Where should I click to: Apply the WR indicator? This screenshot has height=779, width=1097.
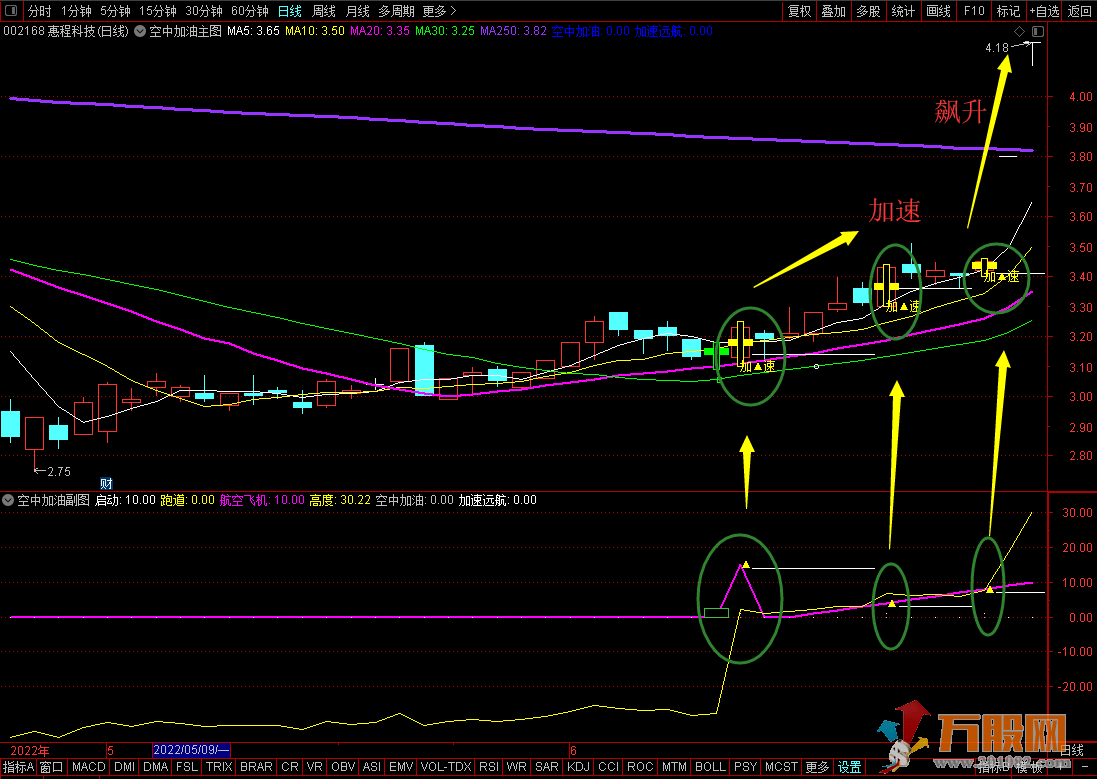click(516, 767)
